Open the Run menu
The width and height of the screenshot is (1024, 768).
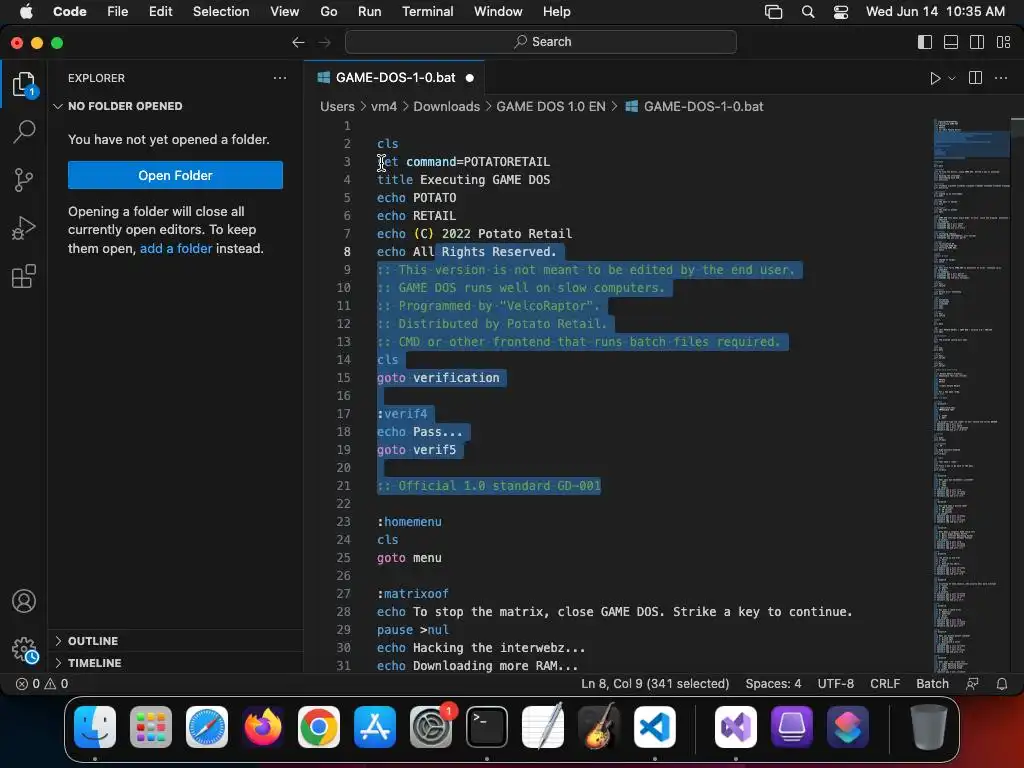pyautogui.click(x=369, y=12)
